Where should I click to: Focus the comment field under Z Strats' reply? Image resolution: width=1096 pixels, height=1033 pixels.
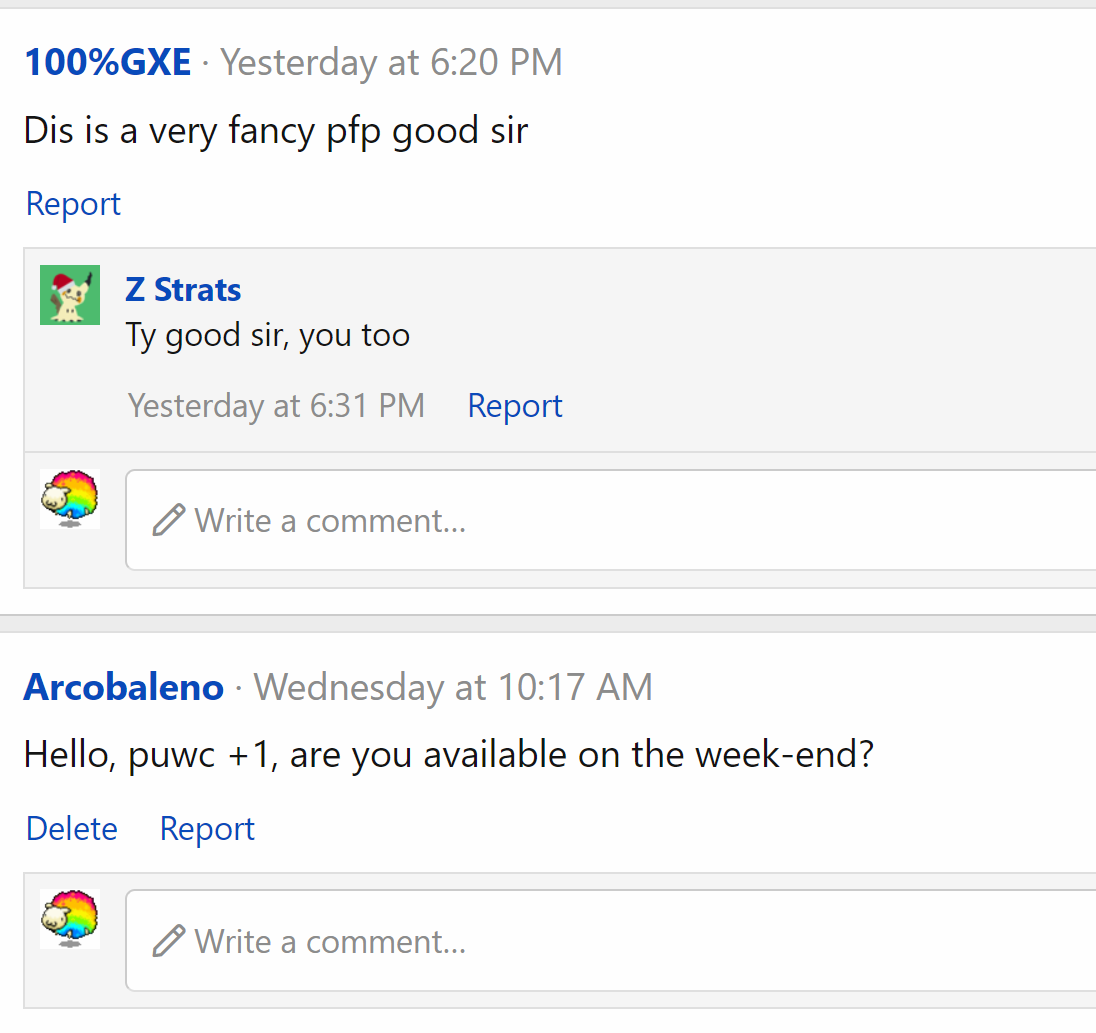coord(620,520)
